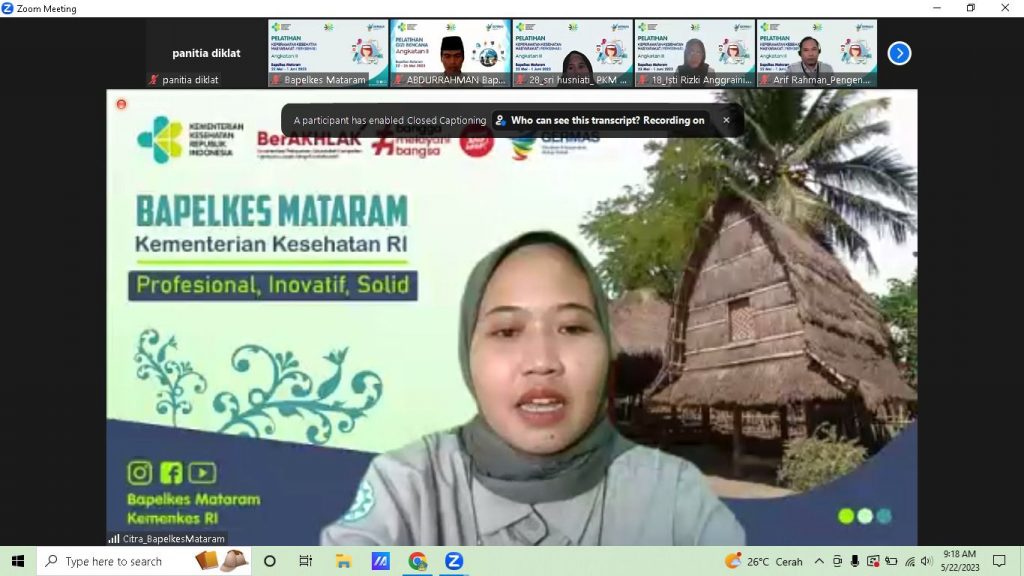
Task: Open Cortana circle in taskbar
Action: point(269,561)
